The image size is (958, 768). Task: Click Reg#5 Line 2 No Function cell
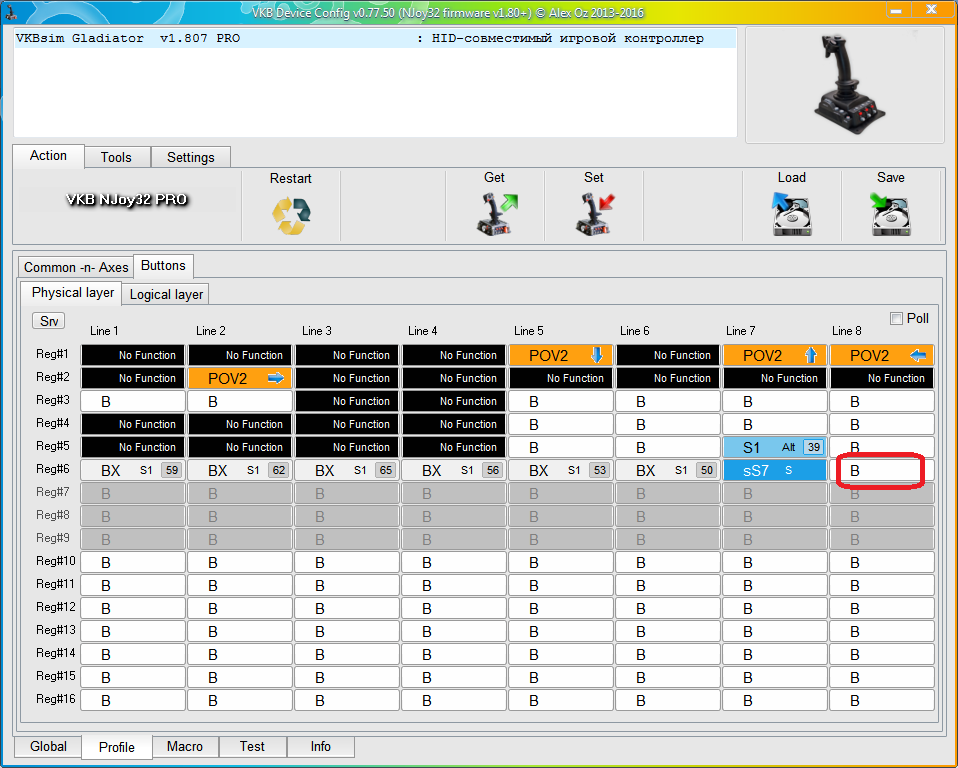[x=240, y=447]
